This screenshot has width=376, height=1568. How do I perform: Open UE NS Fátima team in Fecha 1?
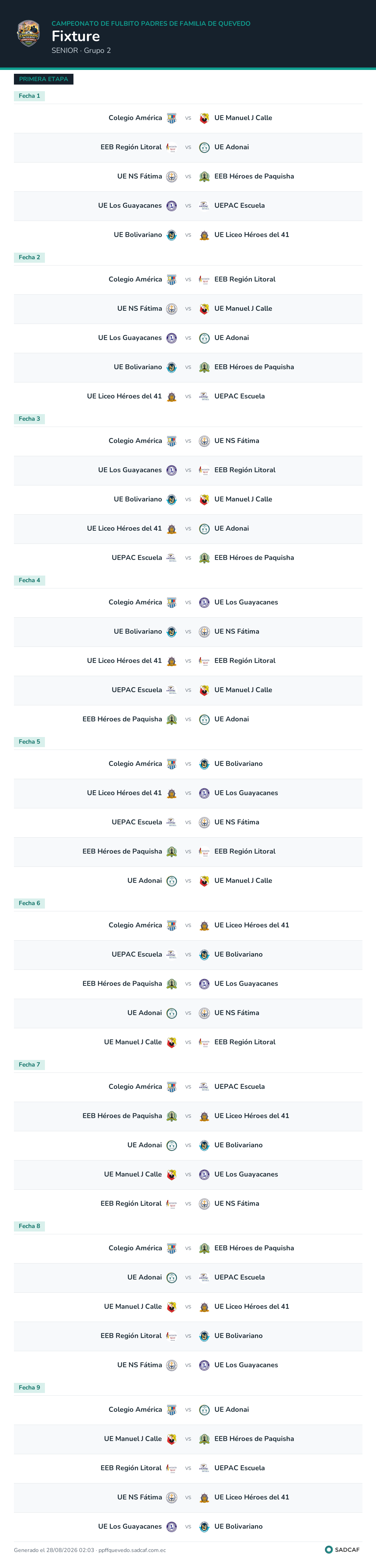click(x=140, y=176)
